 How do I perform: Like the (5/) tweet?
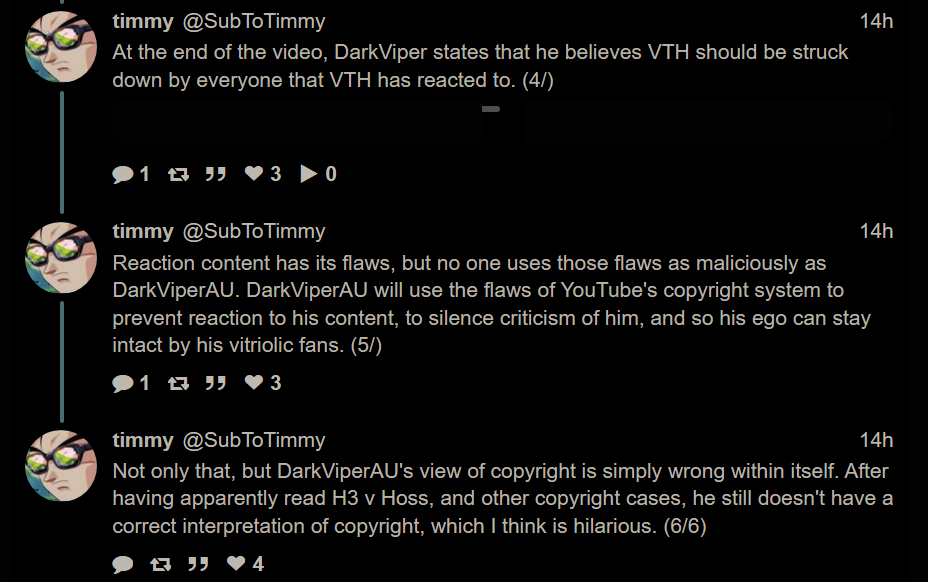click(255, 383)
